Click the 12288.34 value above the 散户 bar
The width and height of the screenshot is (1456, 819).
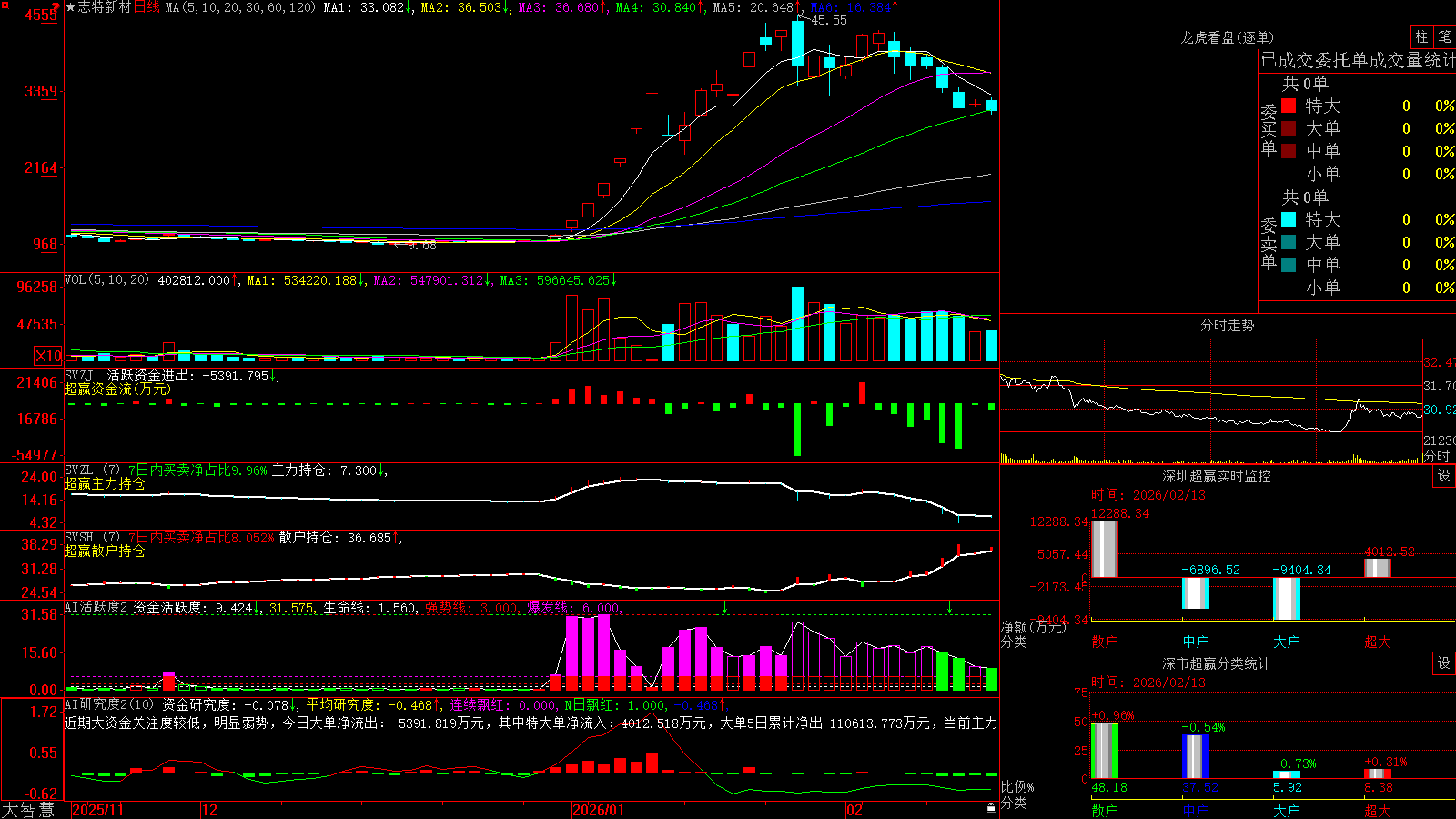tap(1120, 513)
